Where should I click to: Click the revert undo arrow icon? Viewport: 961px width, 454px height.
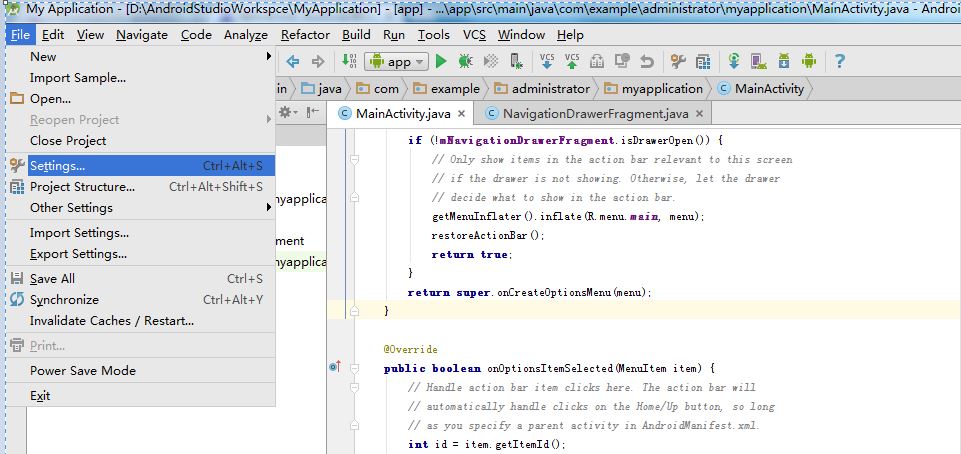click(647, 61)
